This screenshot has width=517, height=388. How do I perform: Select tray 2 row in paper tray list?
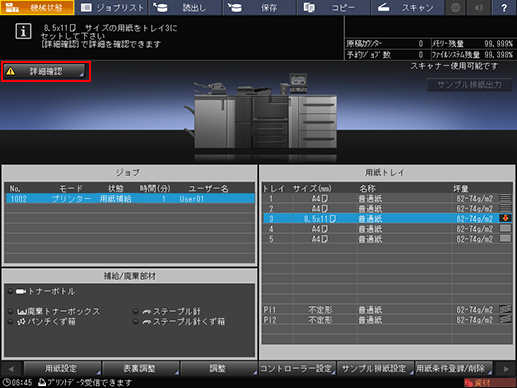click(387, 209)
